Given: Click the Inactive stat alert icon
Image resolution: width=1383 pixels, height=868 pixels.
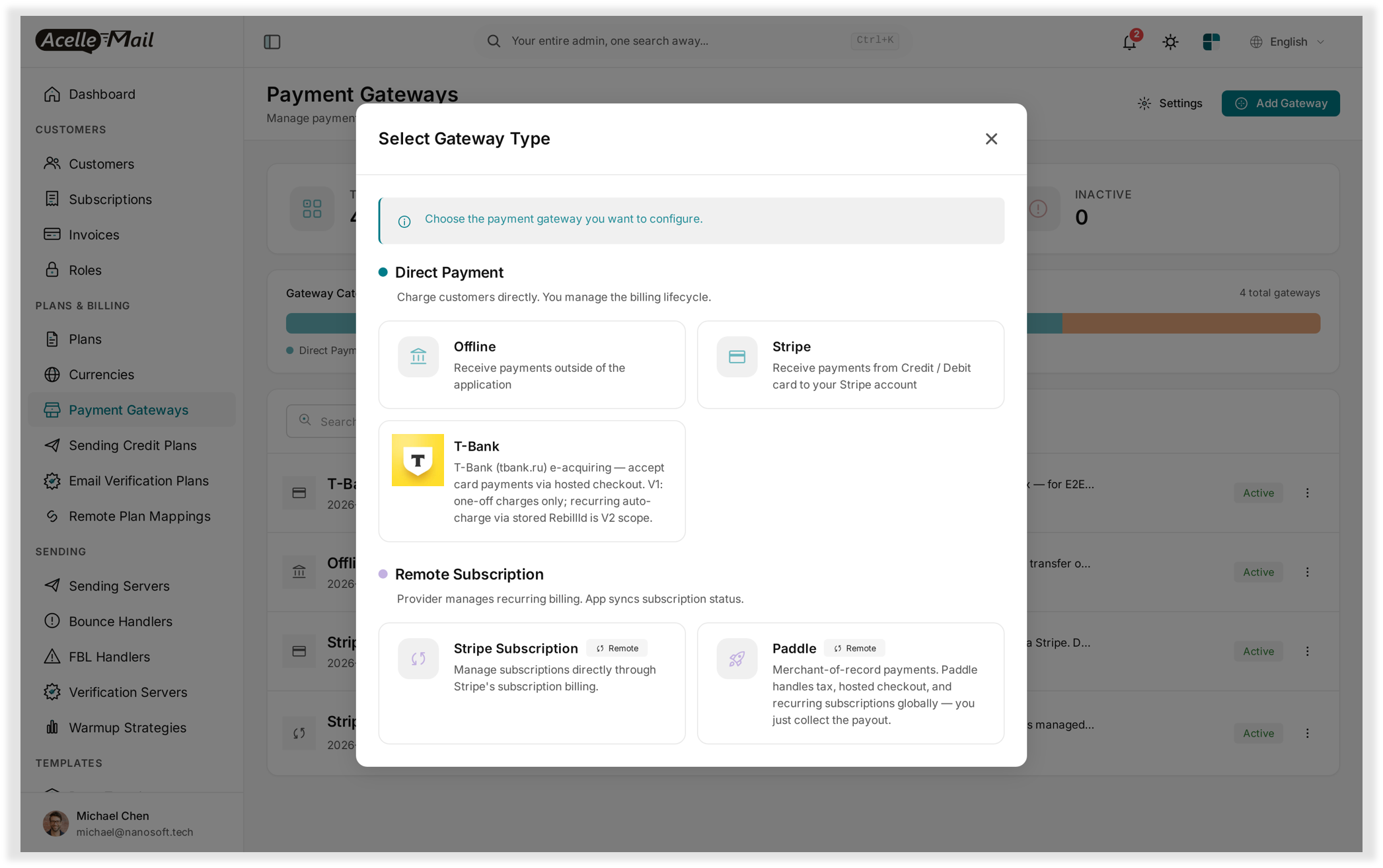Looking at the screenshot, I should click(1038, 209).
